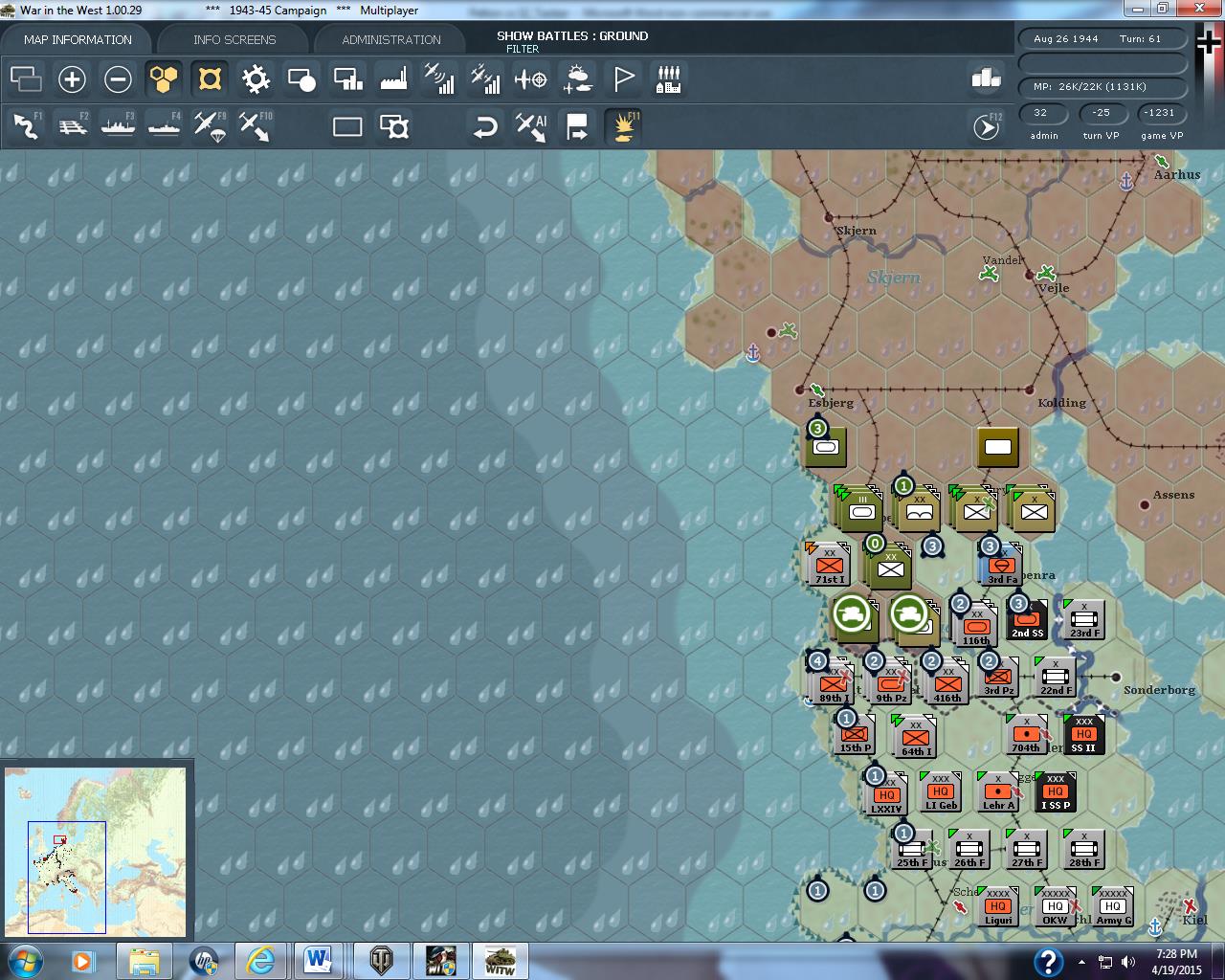Image resolution: width=1225 pixels, height=980 pixels.
Task: Toggle the enemy hexes display button
Action: (210, 79)
